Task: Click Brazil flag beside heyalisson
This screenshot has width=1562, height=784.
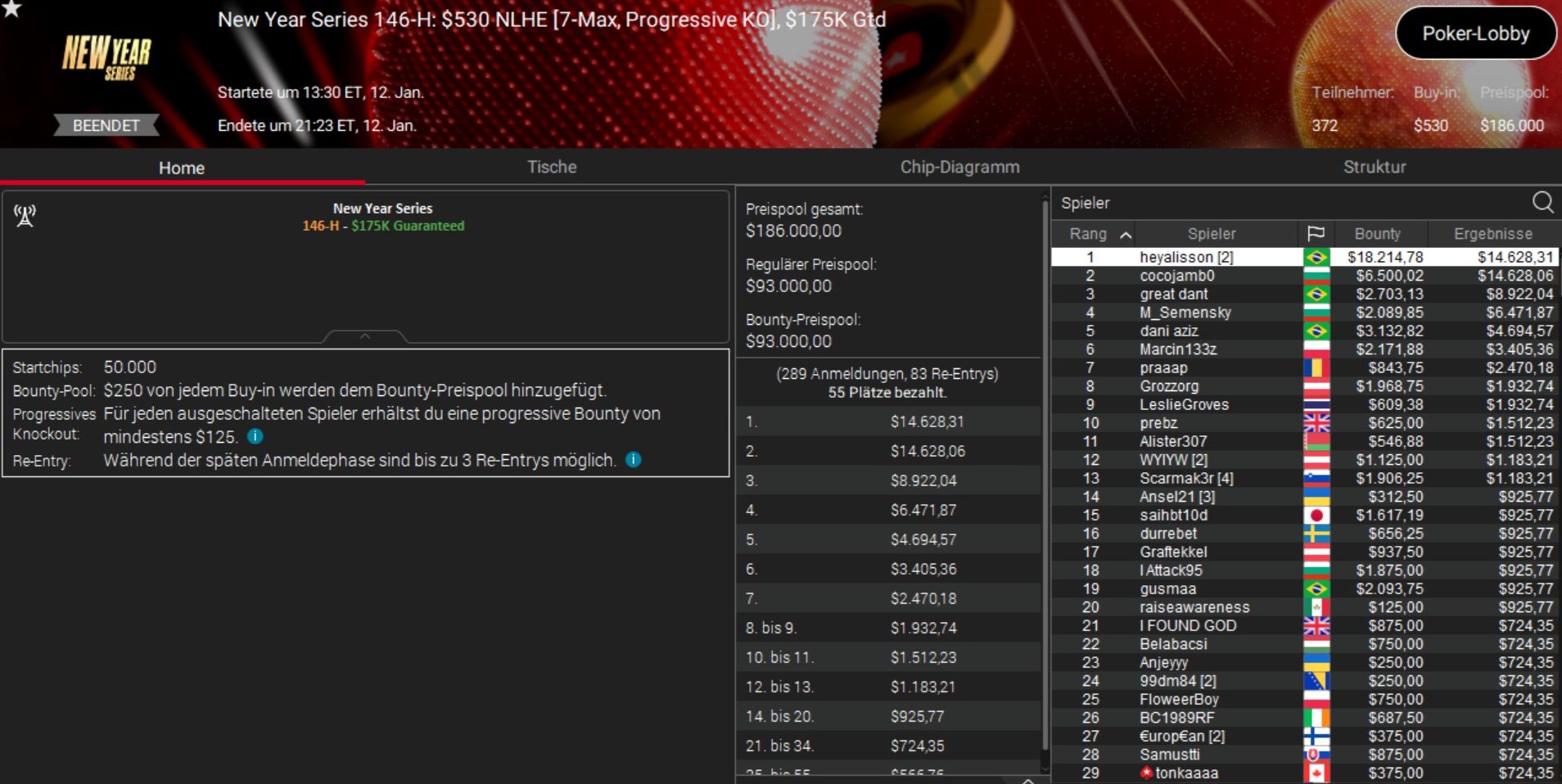Action: point(1316,257)
